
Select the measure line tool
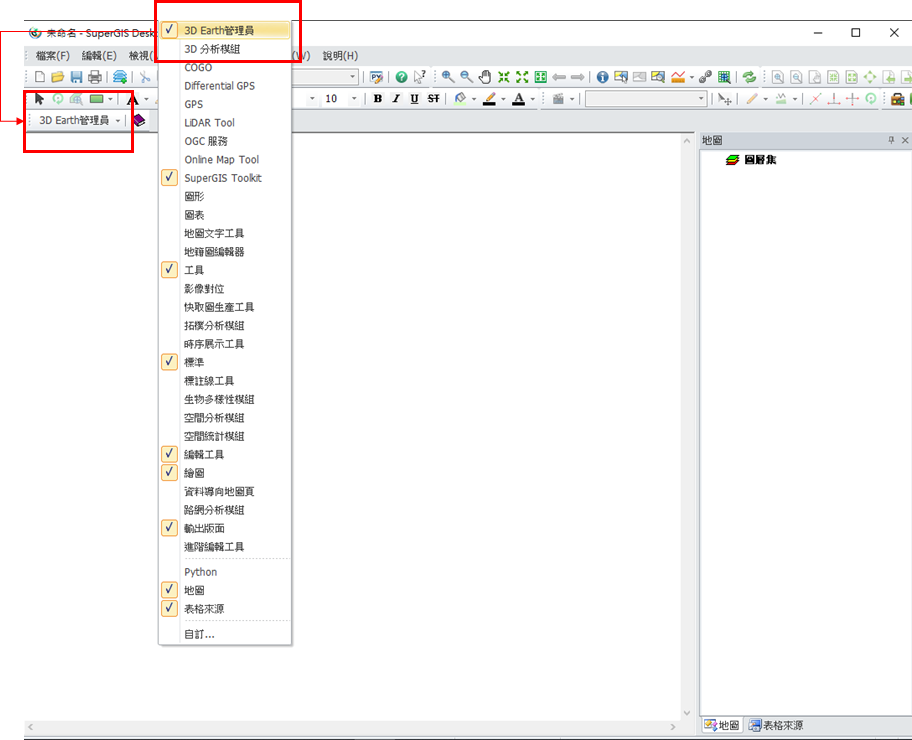coord(678,77)
